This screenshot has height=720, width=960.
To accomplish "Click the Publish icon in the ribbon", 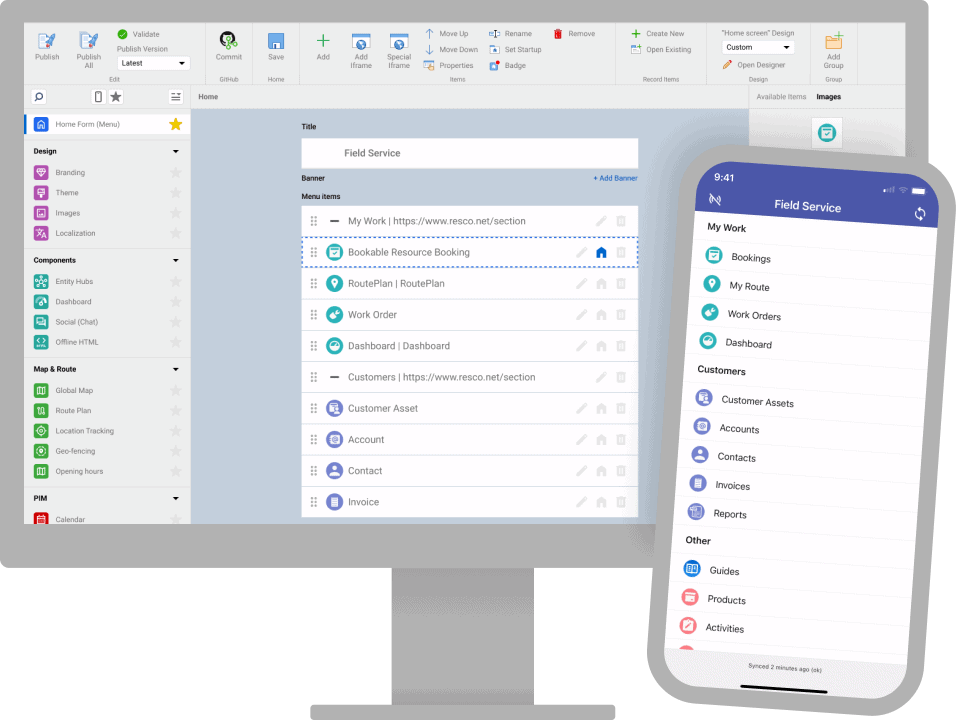I will click(47, 41).
